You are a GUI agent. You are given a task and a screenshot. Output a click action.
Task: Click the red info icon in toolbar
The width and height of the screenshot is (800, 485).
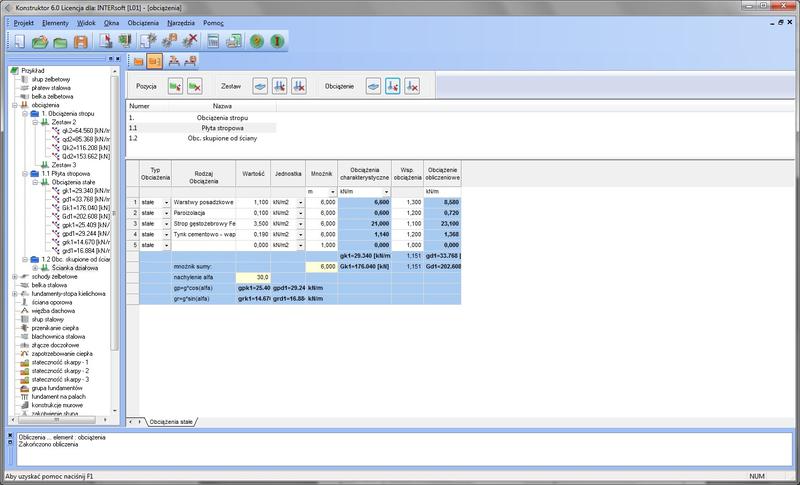(x=278, y=42)
